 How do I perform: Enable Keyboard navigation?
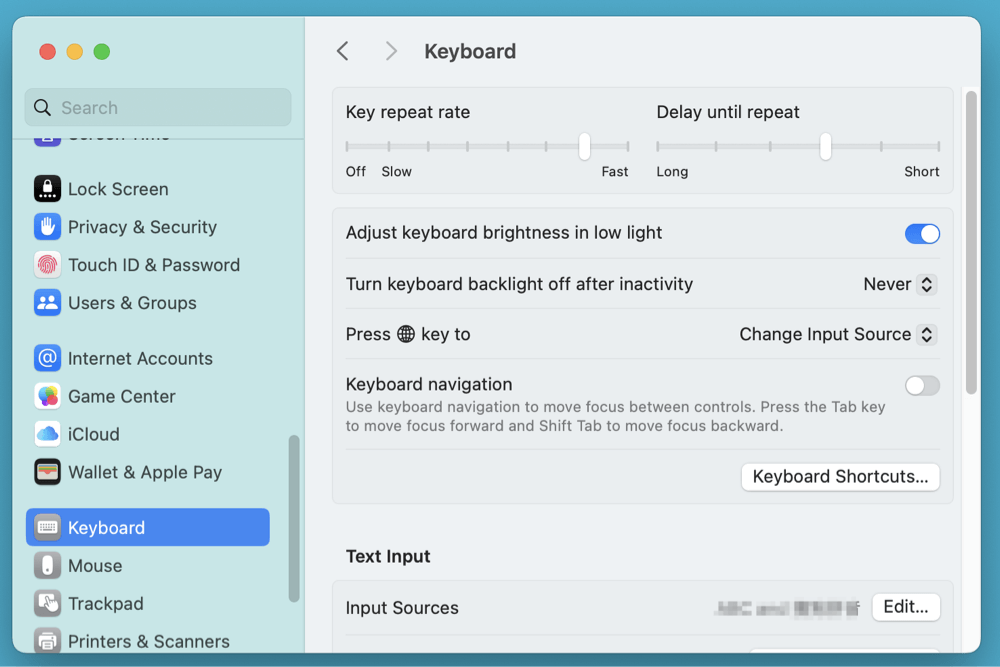(921, 385)
